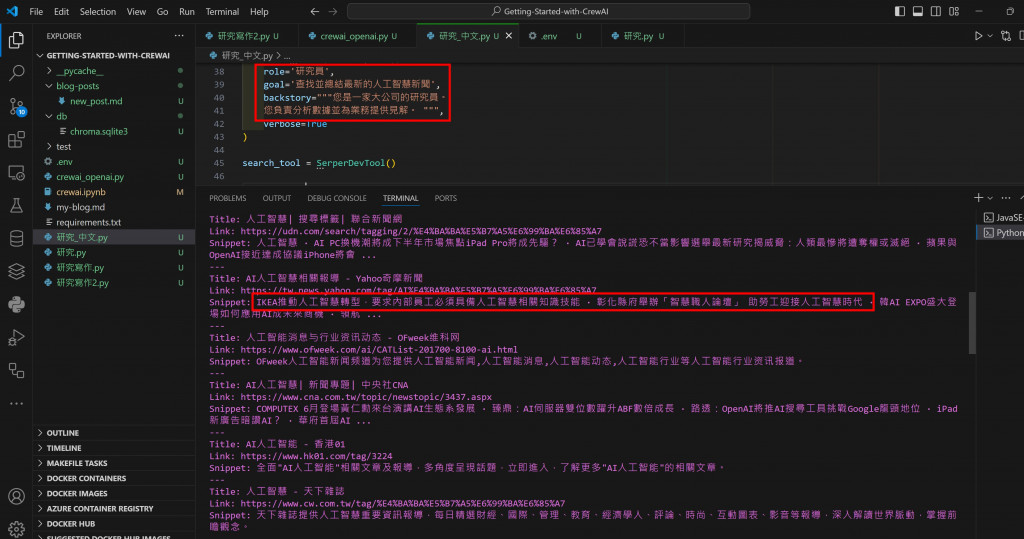Open Source Control view with badge
This screenshot has height=539, width=1024.
[16, 106]
